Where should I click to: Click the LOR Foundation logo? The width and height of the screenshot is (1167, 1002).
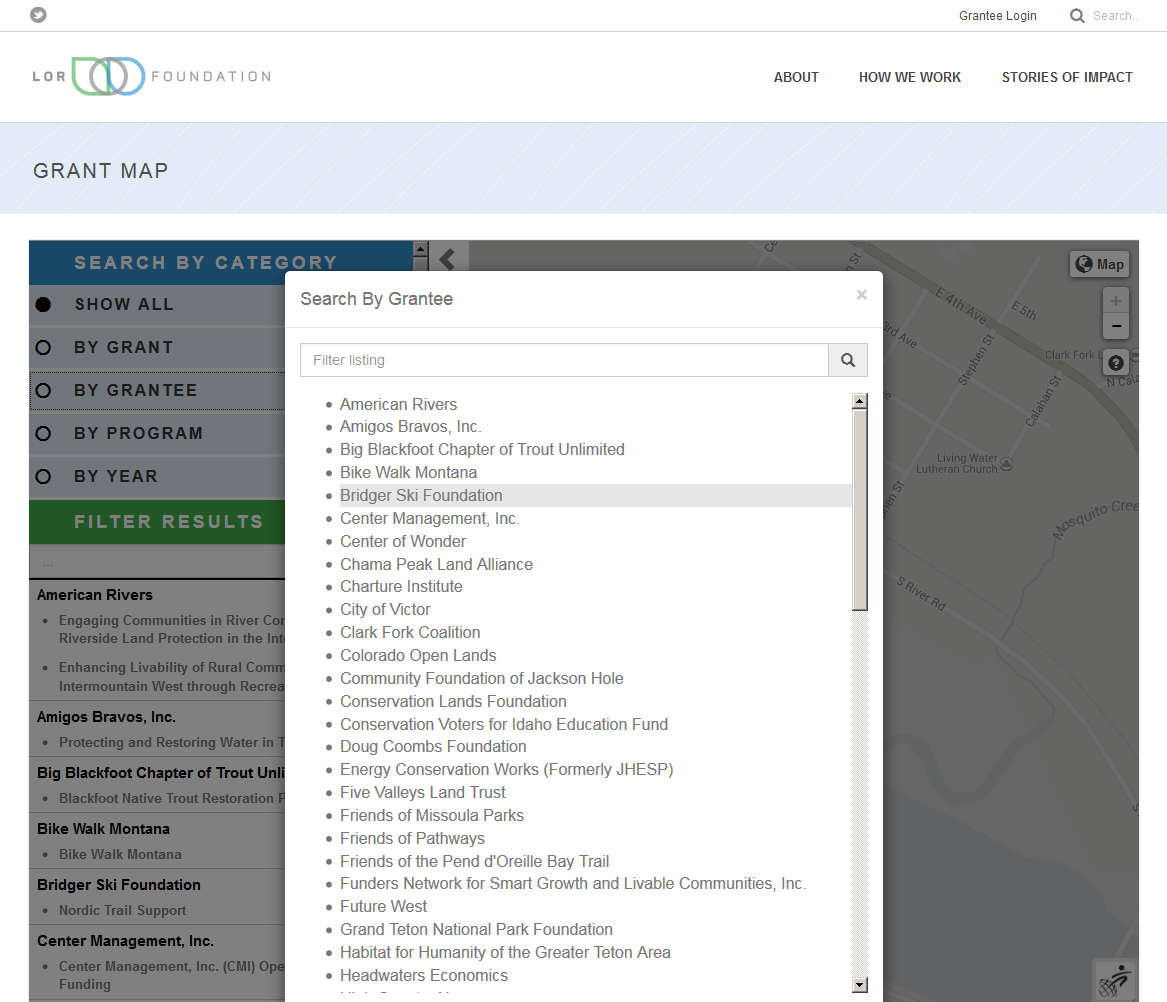(x=152, y=76)
